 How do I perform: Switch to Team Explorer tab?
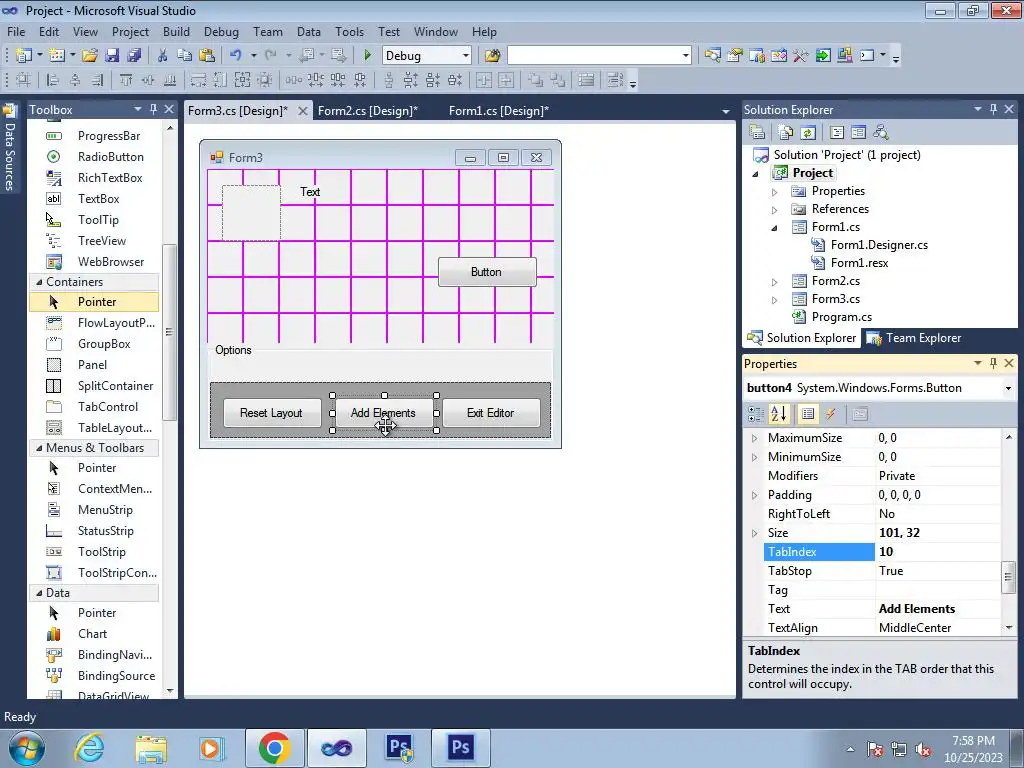[914, 338]
